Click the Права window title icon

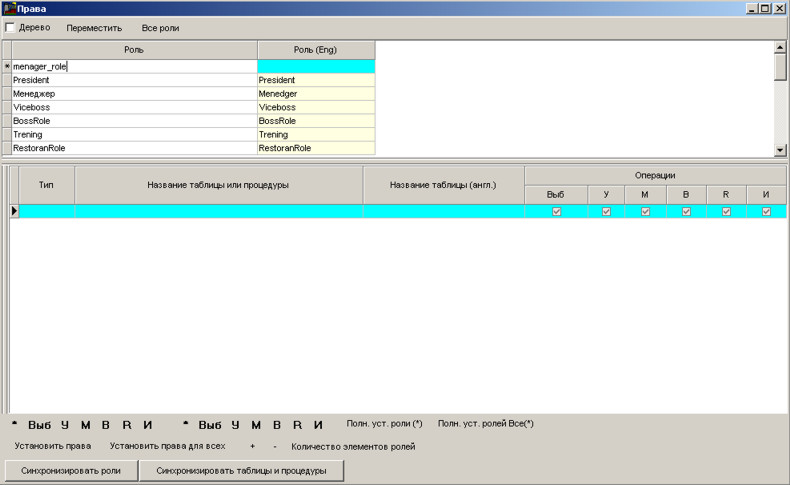9,8
